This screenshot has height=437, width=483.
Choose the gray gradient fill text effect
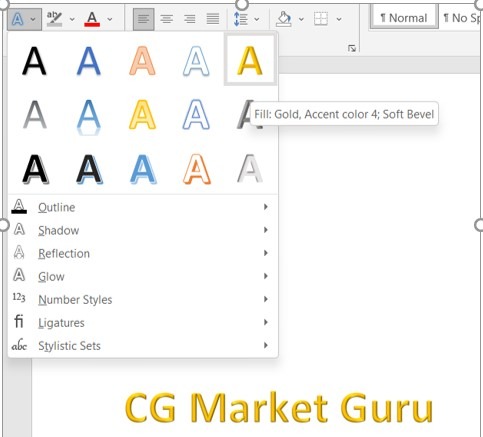coord(35,115)
